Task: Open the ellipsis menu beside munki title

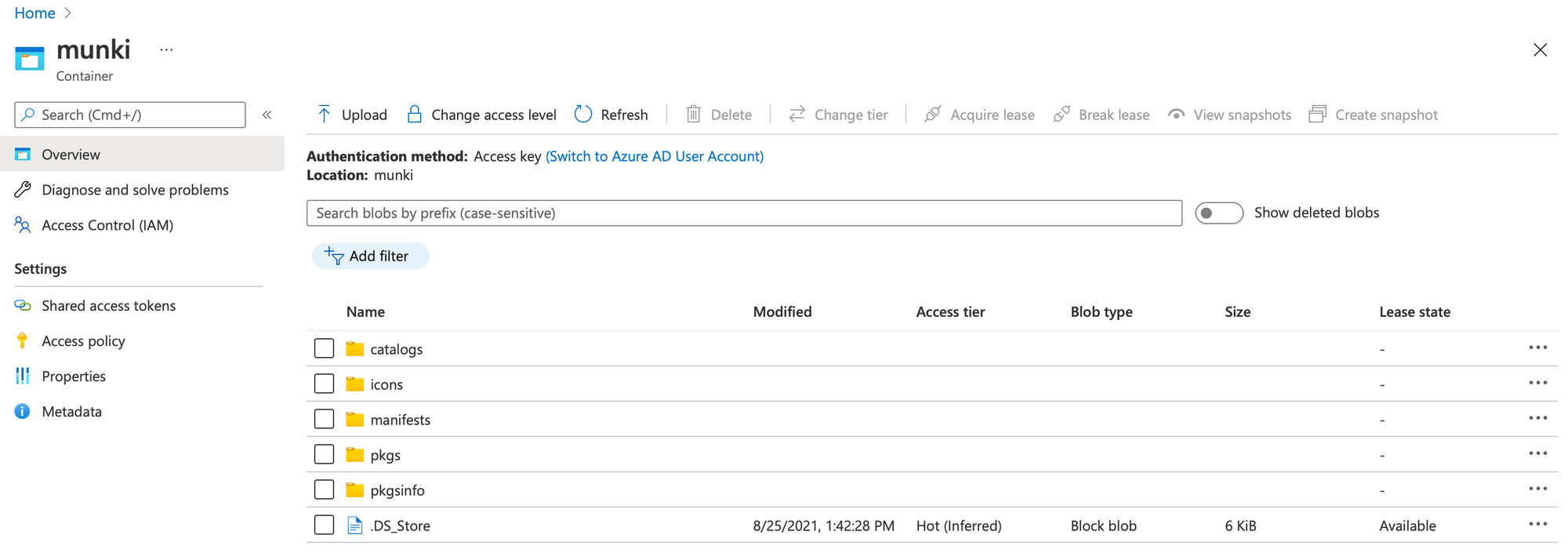Action: (x=166, y=49)
